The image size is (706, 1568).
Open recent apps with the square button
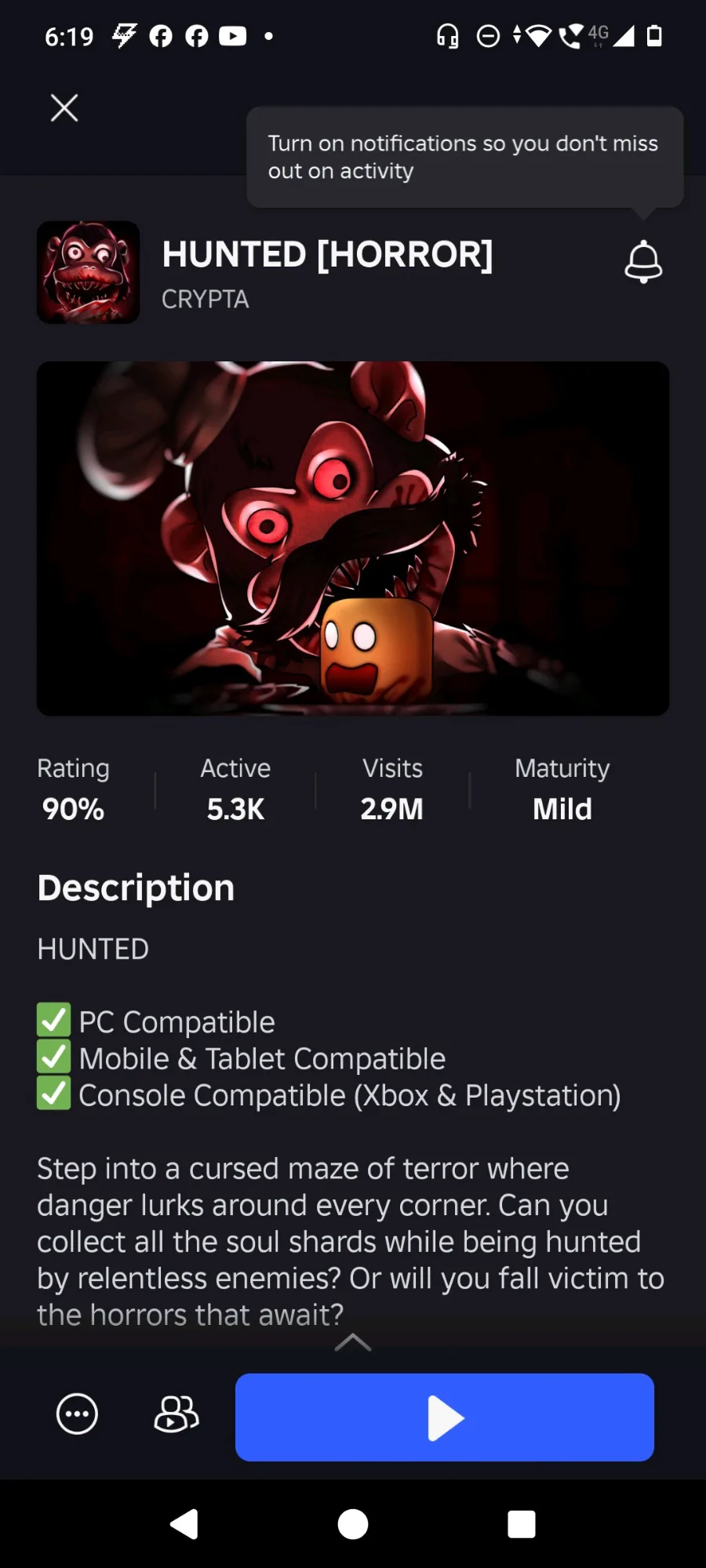(522, 1525)
